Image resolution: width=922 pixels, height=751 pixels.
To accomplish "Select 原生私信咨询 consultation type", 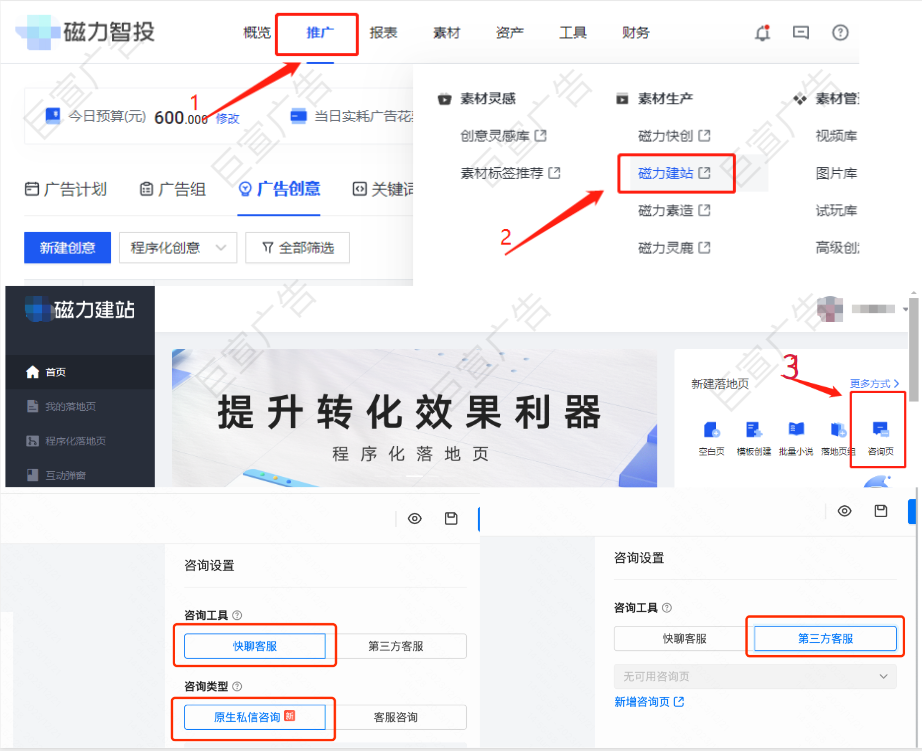I will (x=255, y=717).
